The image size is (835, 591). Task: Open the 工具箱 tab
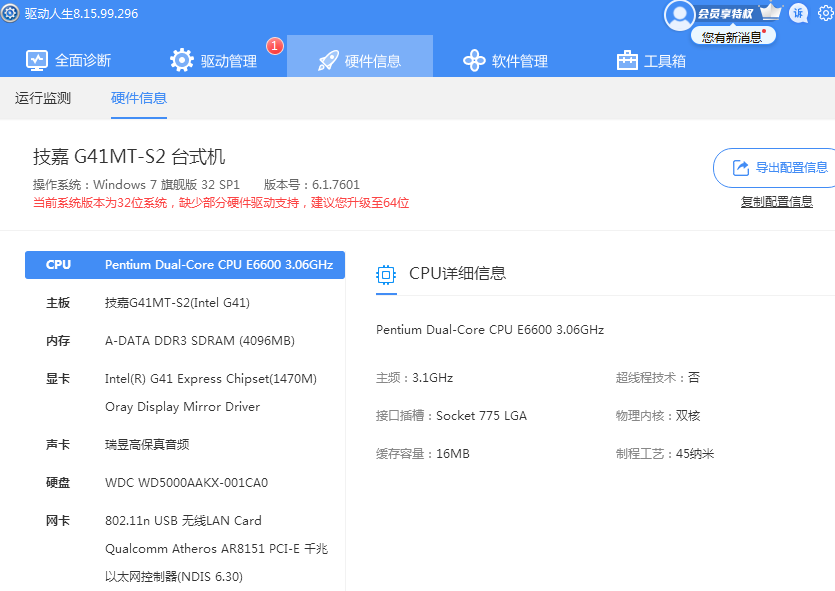coord(651,61)
